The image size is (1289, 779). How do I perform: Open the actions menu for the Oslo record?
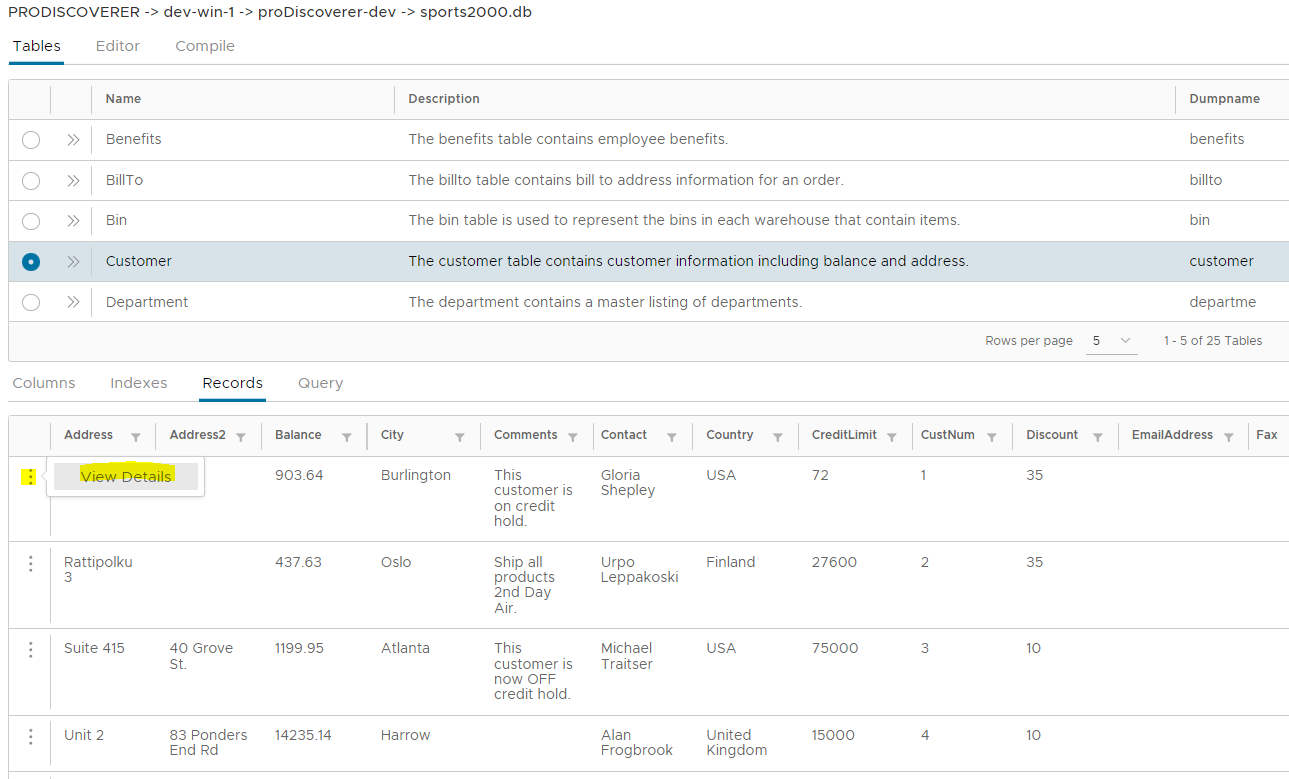click(x=30, y=562)
